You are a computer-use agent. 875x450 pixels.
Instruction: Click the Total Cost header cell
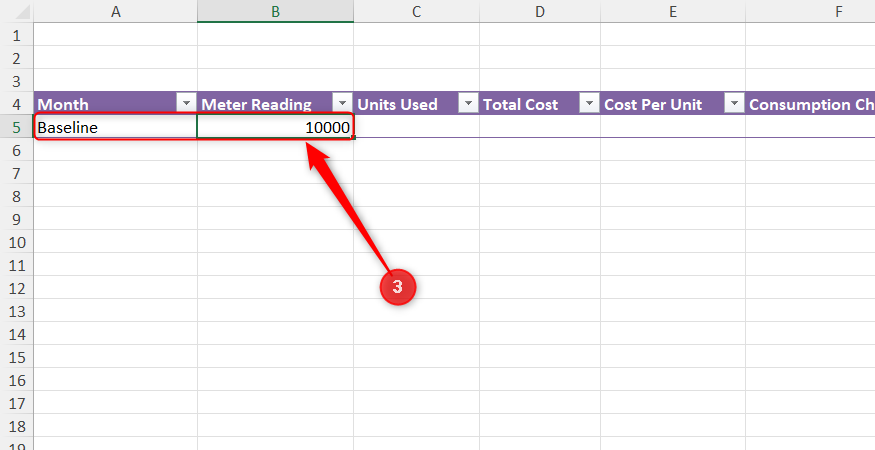click(x=540, y=103)
